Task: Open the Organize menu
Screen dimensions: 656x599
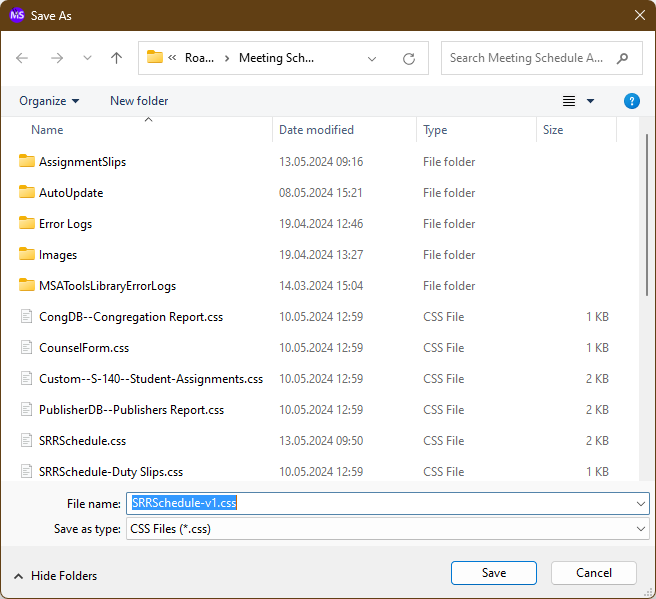Action: point(49,101)
